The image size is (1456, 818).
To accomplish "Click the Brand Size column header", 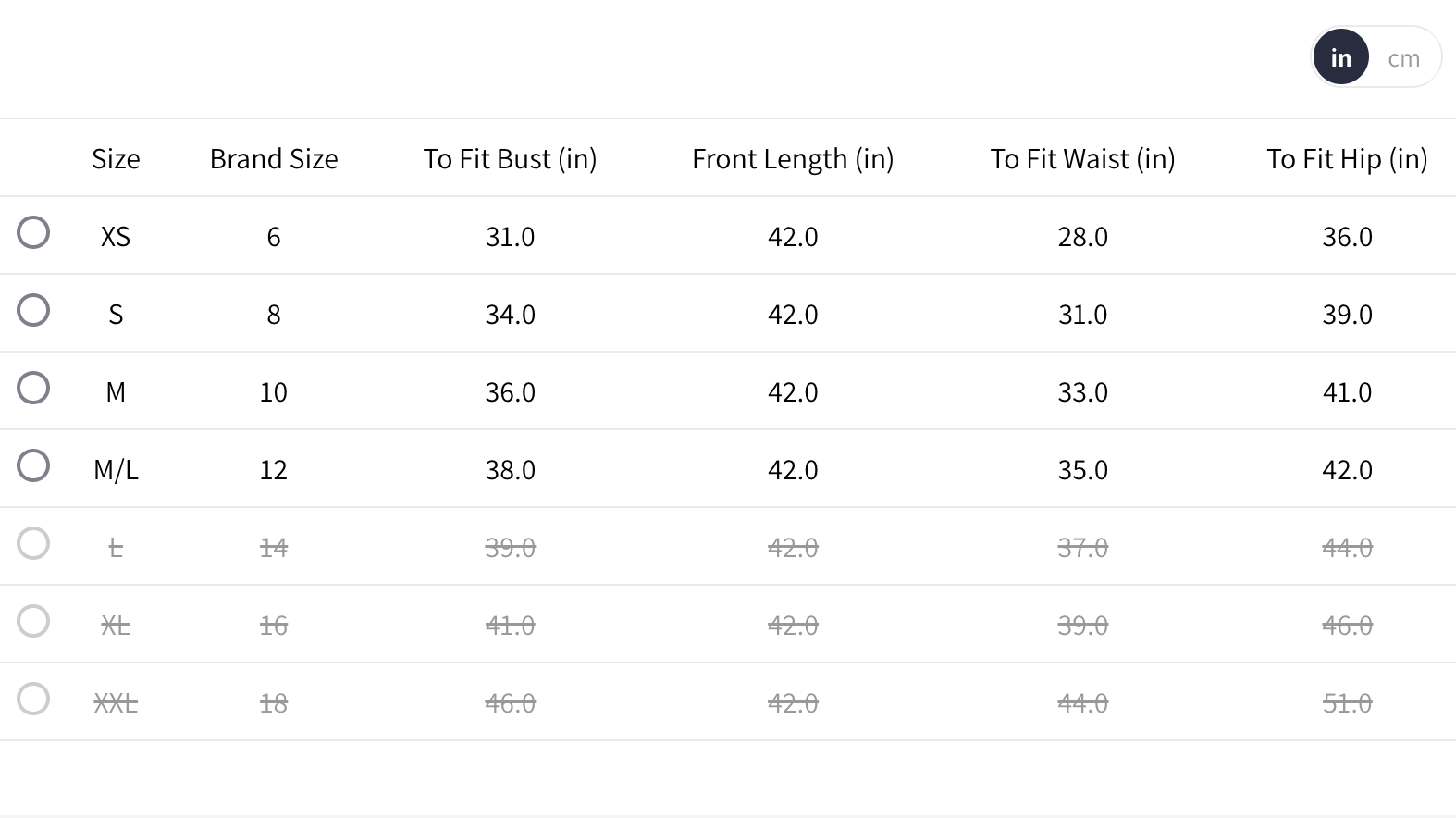I will (274, 159).
